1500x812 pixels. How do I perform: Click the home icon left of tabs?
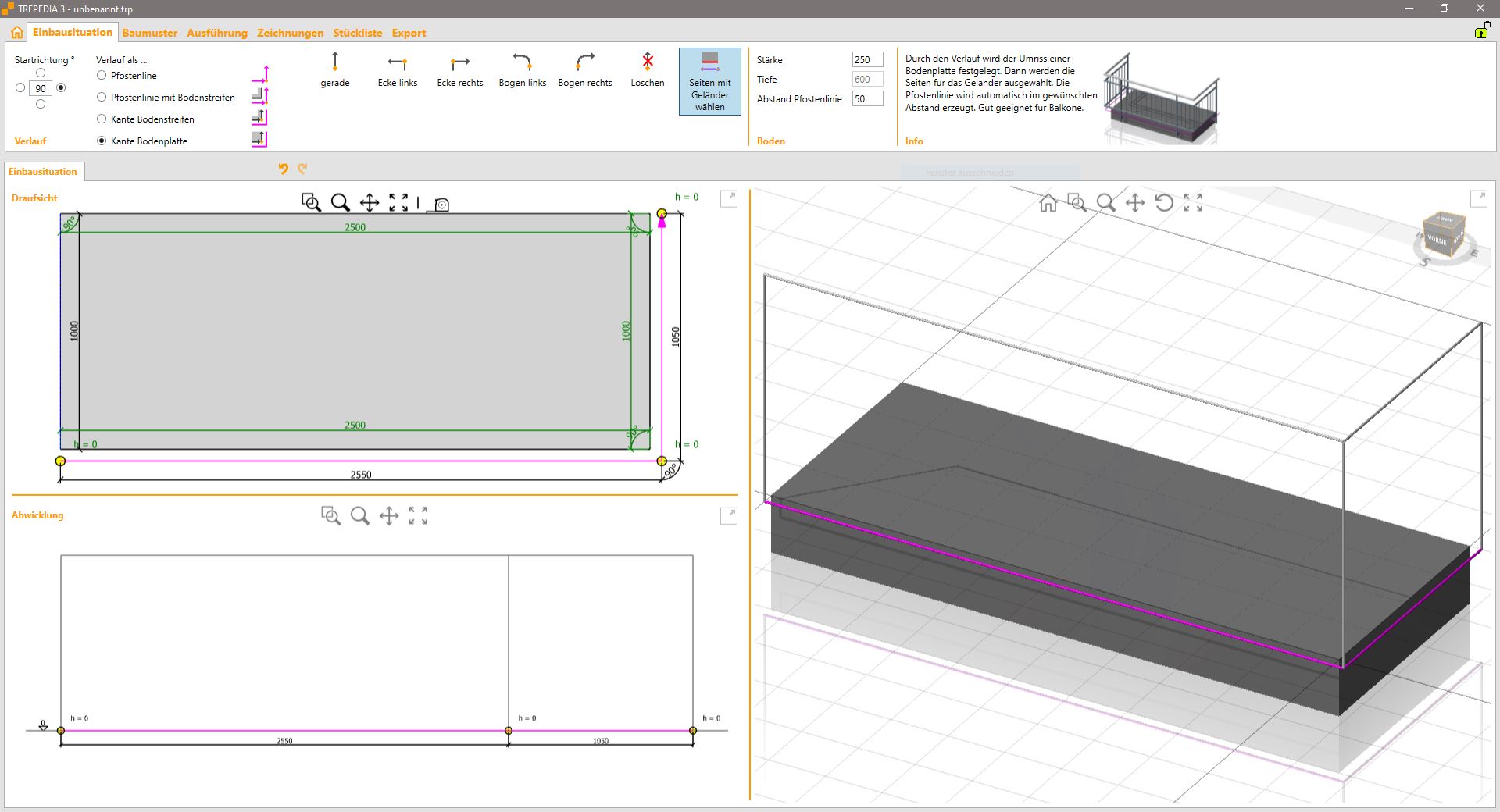[16, 33]
